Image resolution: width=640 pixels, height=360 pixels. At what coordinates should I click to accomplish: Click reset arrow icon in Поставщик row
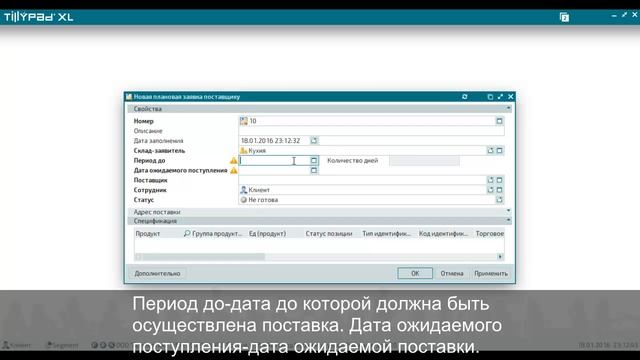click(x=490, y=180)
